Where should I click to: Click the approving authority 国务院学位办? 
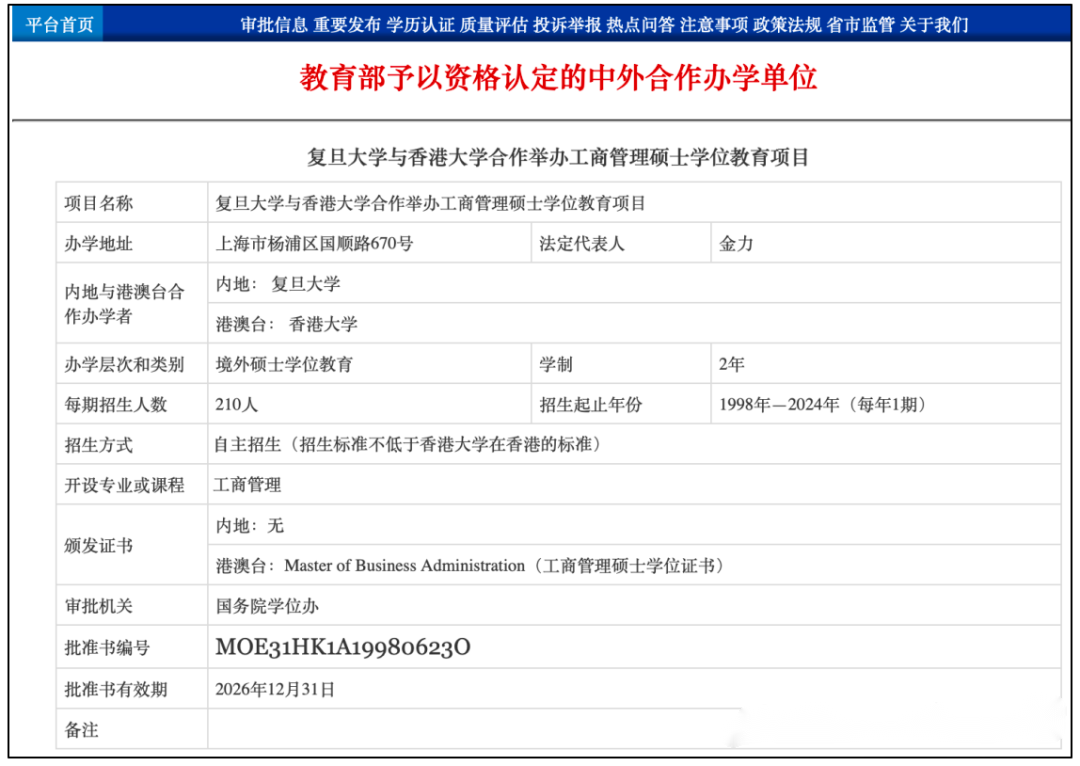pos(267,606)
